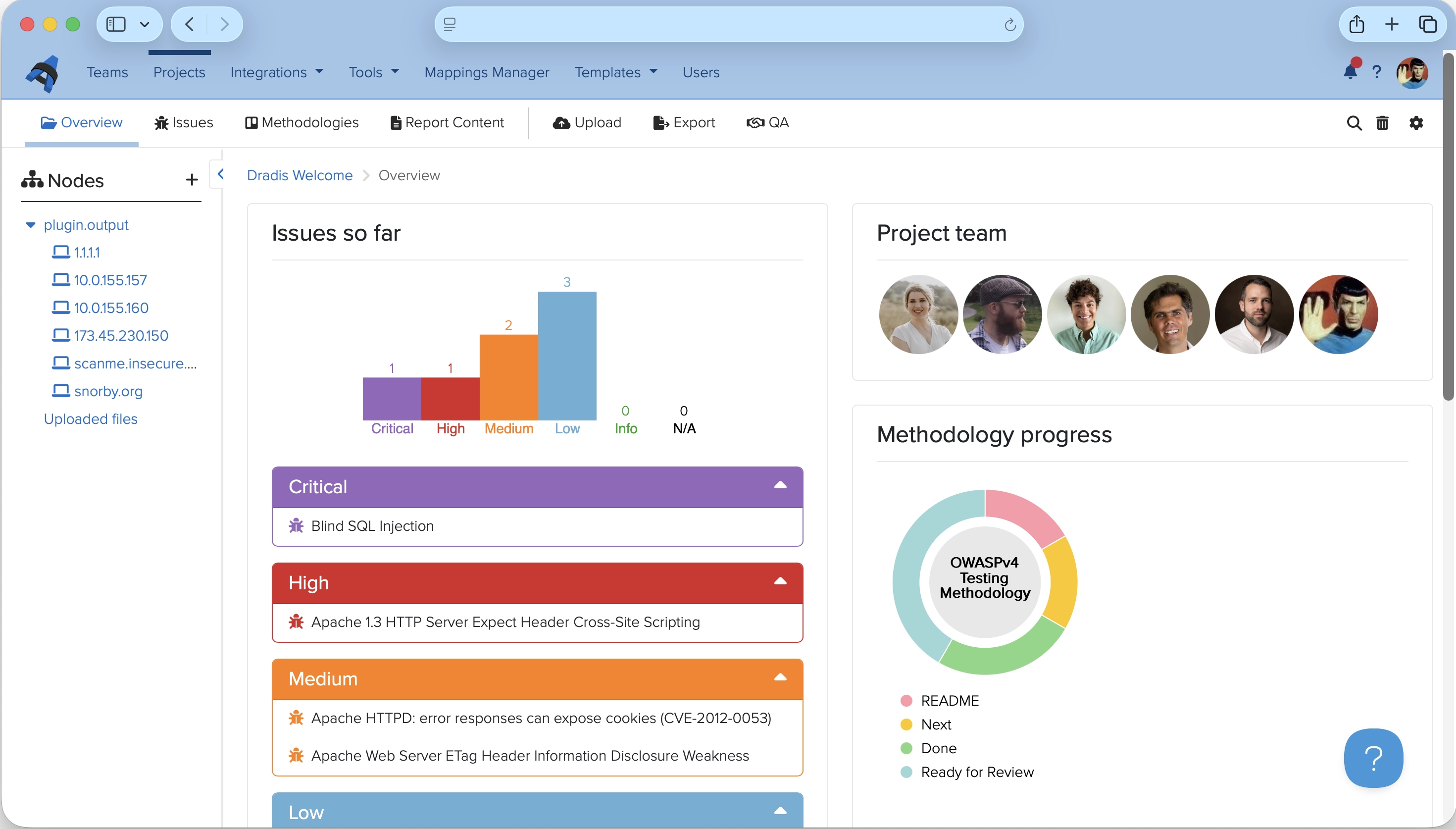This screenshot has height=829, width=1456.
Task: Click the bug icon beside Apache 1.3 HTTP Server issue
Action: 296,622
